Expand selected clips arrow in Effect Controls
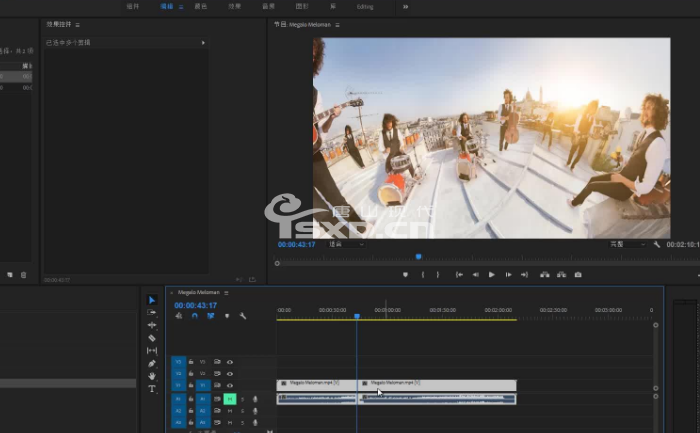 click(x=203, y=43)
